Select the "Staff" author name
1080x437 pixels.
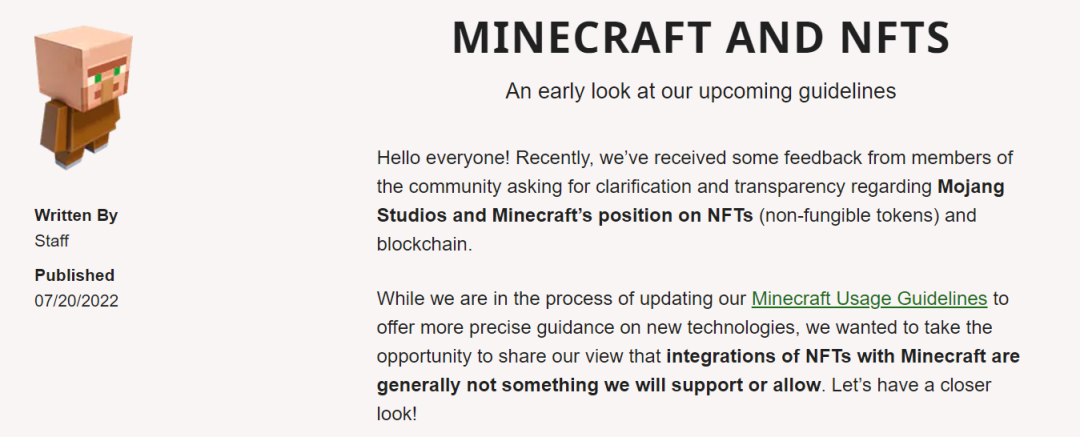(x=52, y=240)
